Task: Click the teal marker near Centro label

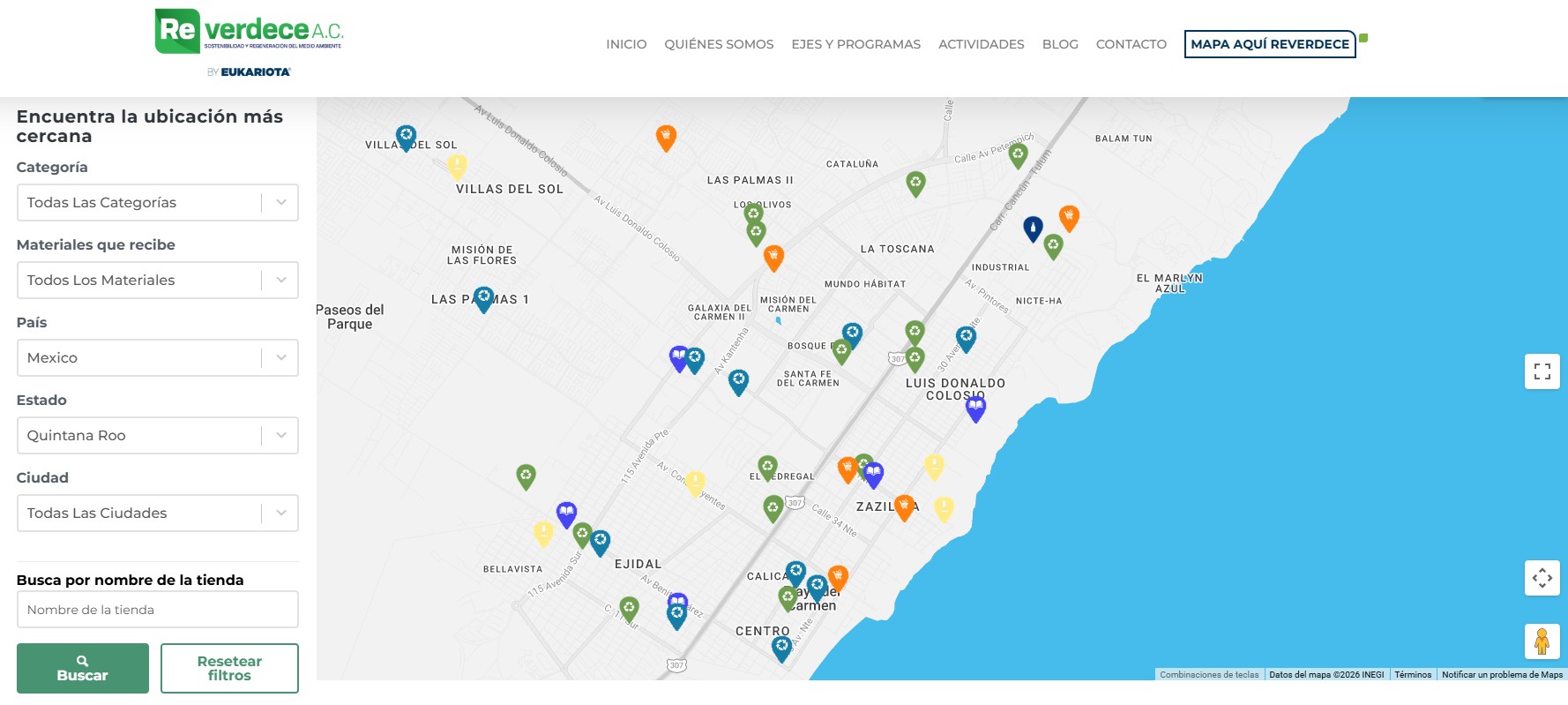Action: click(781, 648)
